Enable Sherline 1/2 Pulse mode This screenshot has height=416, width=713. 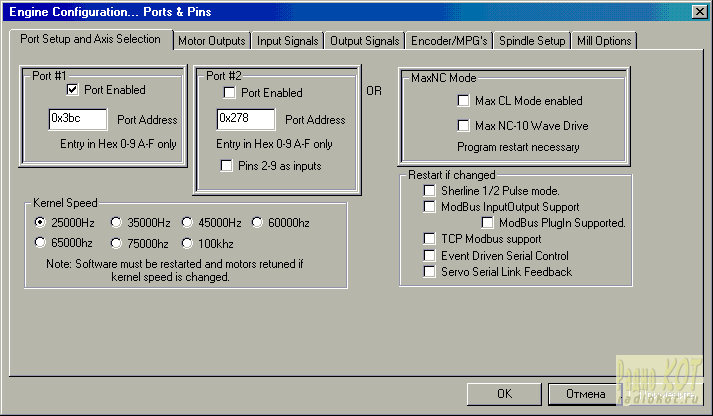click(429, 191)
